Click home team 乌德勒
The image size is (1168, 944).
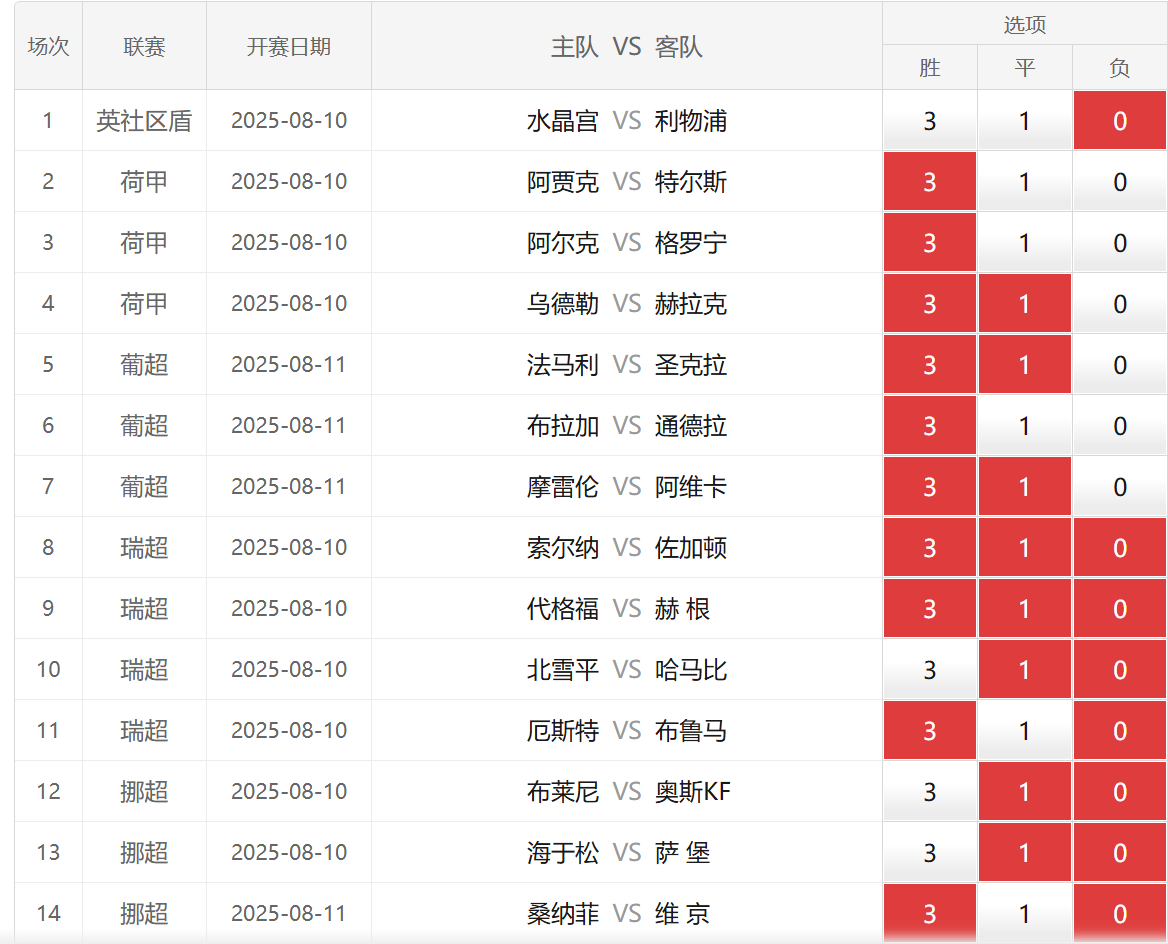pos(562,304)
